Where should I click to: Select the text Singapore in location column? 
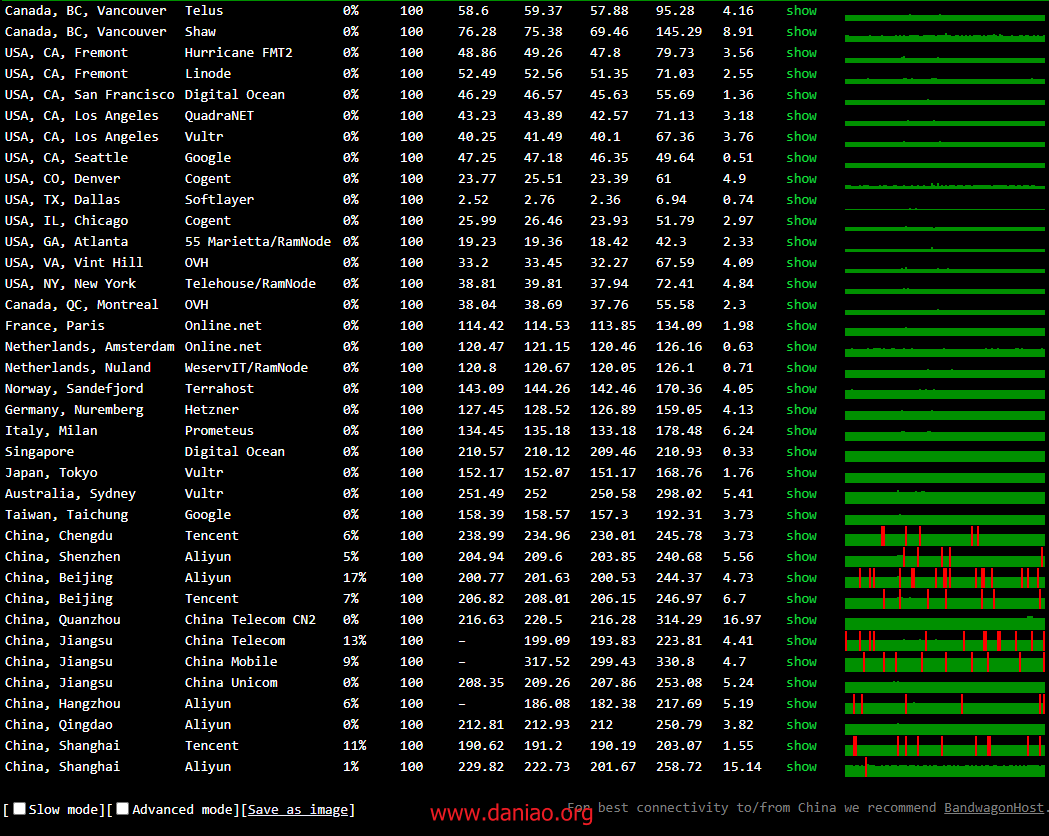click(39, 451)
